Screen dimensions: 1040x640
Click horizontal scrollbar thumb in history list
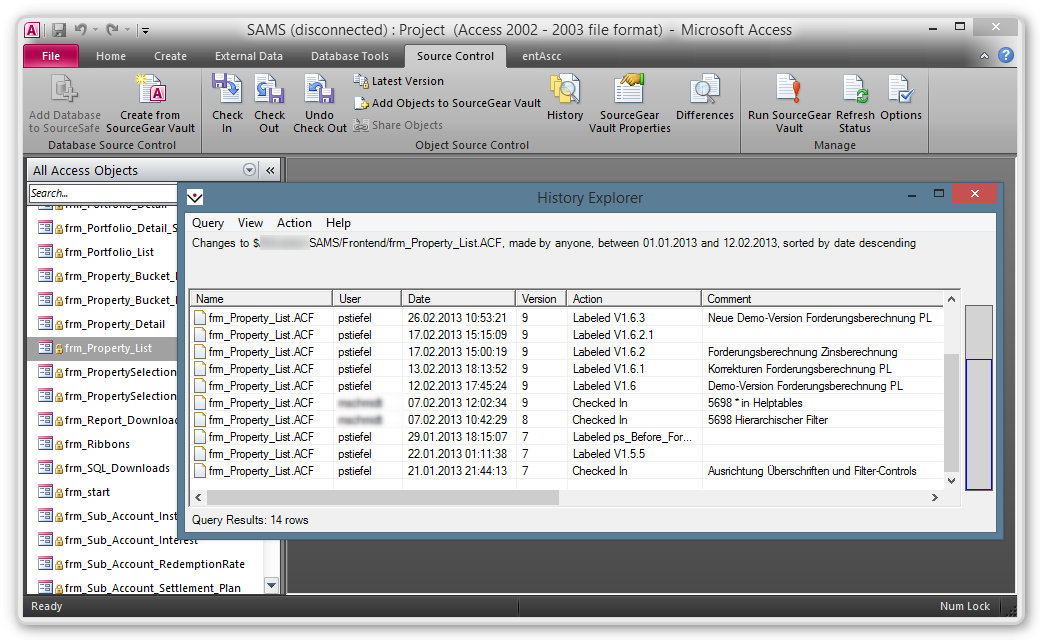[x=383, y=497]
